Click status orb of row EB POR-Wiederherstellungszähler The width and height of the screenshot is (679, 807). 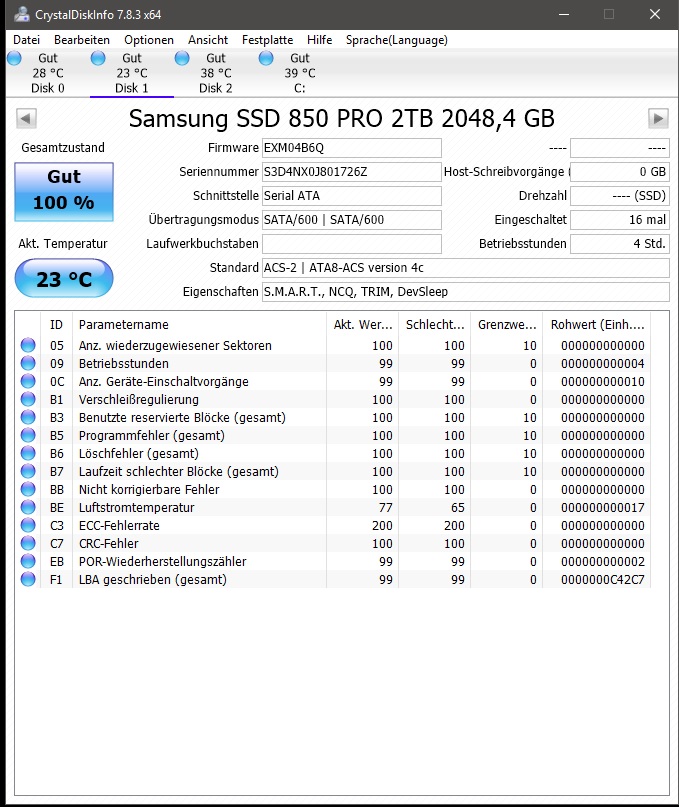[x=28, y=561]
